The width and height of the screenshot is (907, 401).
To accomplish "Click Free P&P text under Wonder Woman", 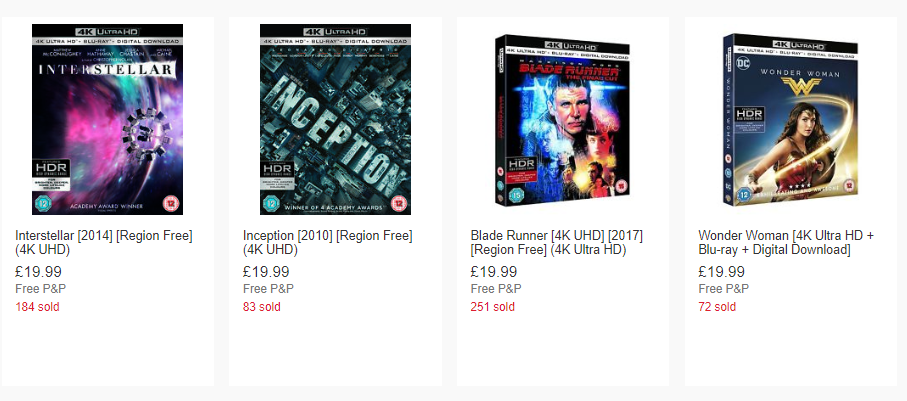I will pos(724,289).
